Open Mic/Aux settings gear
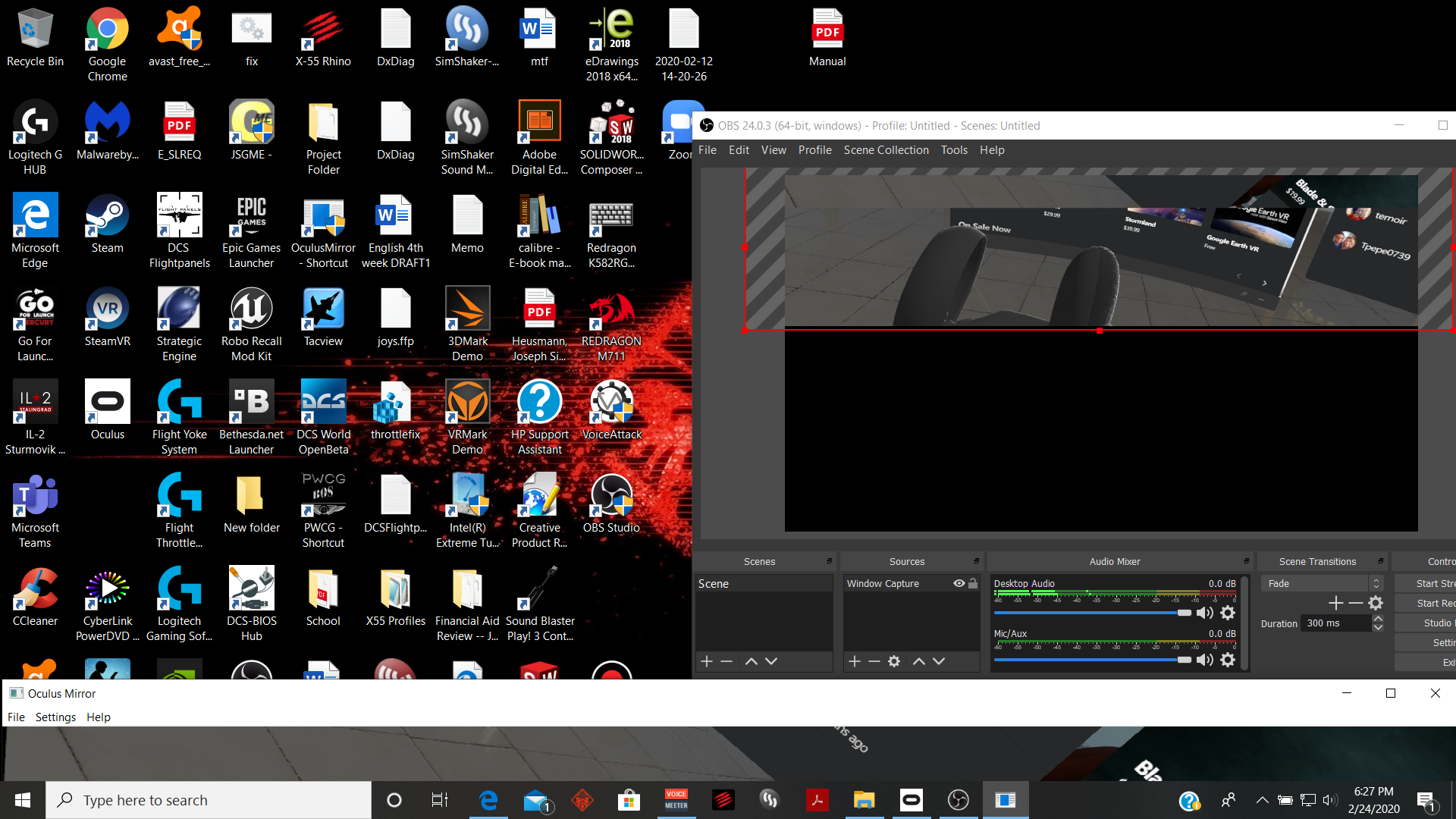 1228,660
